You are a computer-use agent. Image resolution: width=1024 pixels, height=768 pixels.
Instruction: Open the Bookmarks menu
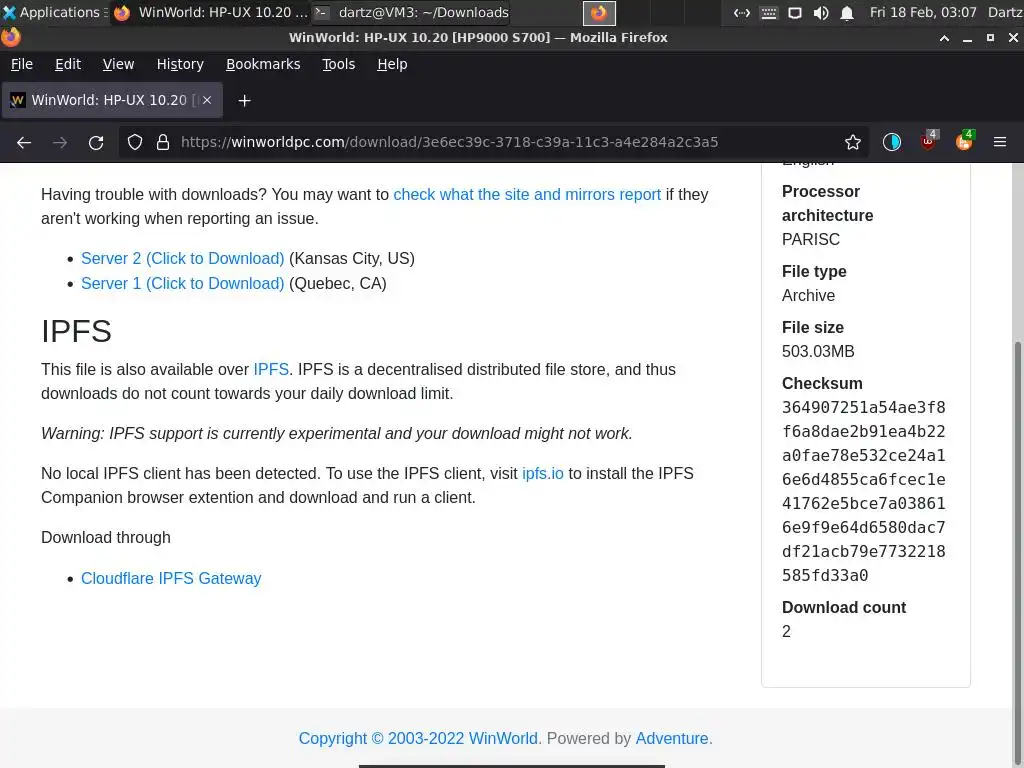point(263,64)
